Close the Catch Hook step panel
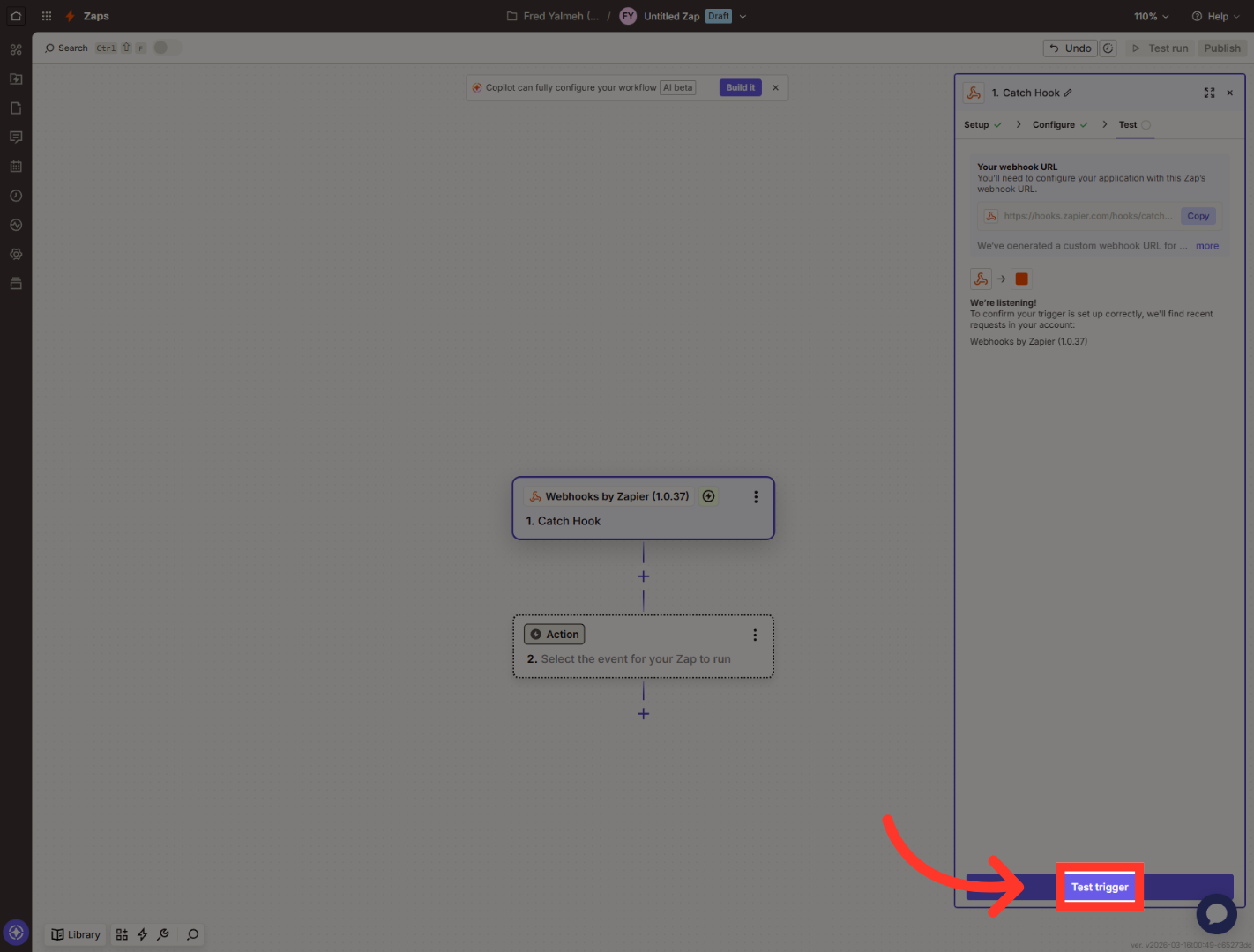Screen dimensions: 1254x952 click(x=1230, y=93)
